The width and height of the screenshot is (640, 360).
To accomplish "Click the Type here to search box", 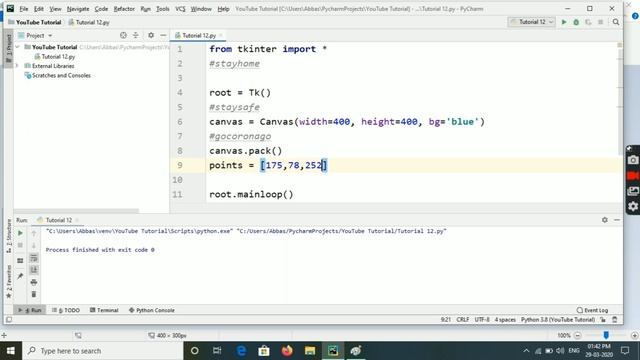I will point(103,351).
